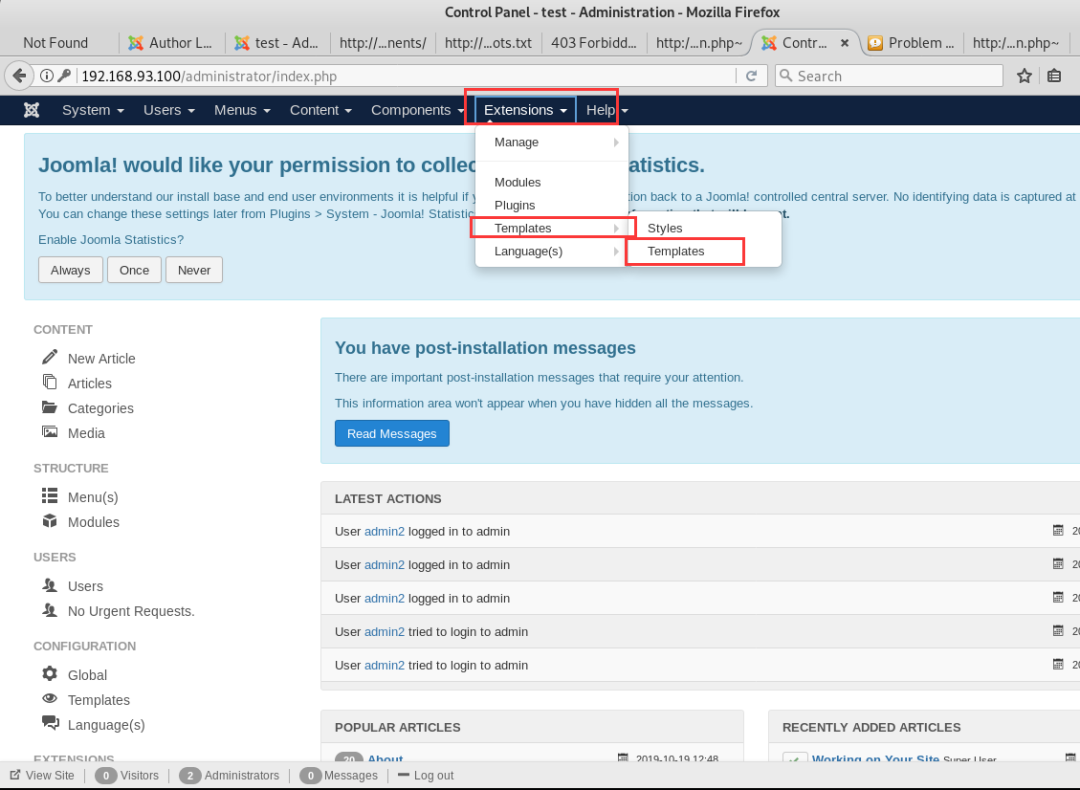Open the Content dropdown menu
This screenshot has width=1080, height=790.
320,110
